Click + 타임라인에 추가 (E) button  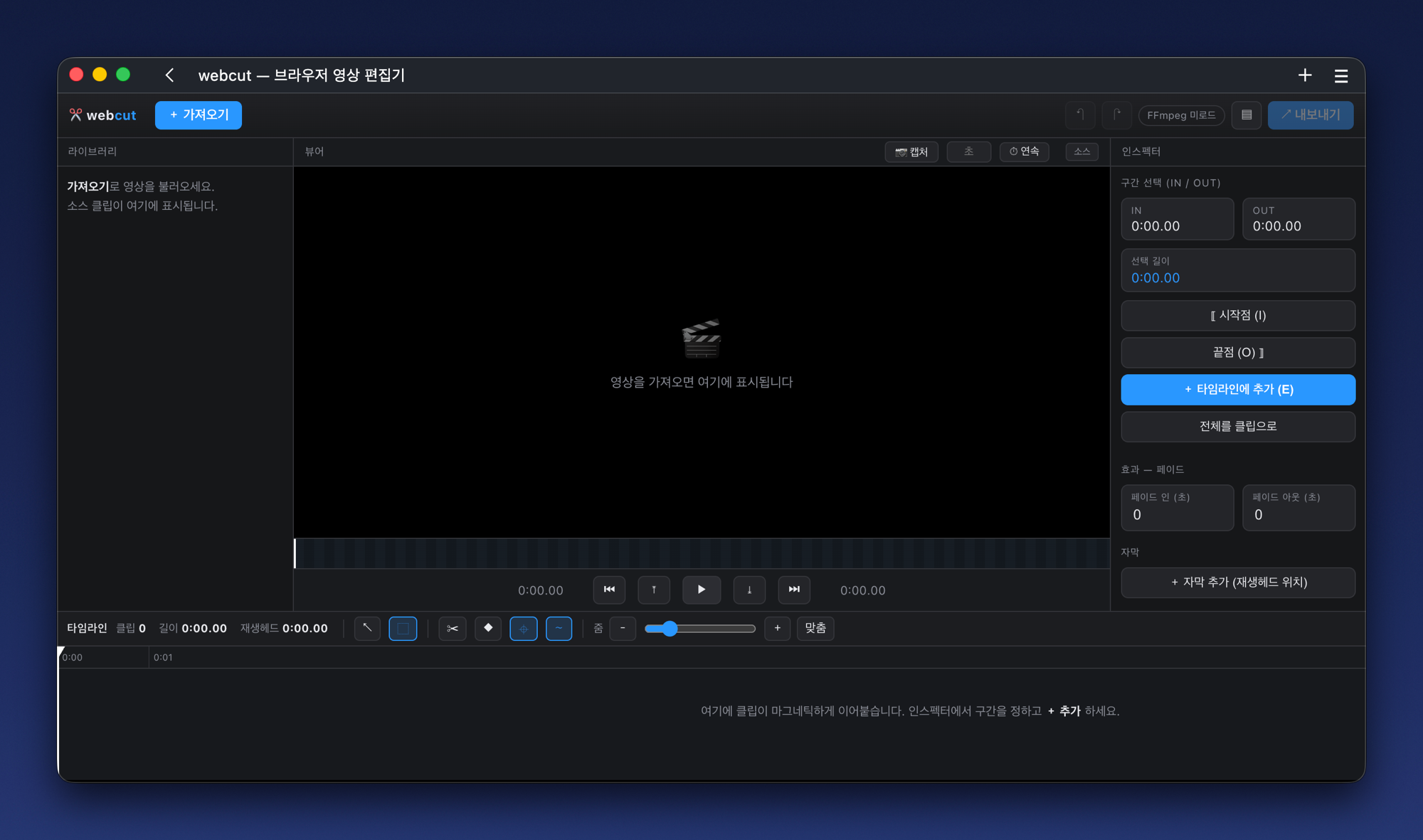pos(1238,390)
